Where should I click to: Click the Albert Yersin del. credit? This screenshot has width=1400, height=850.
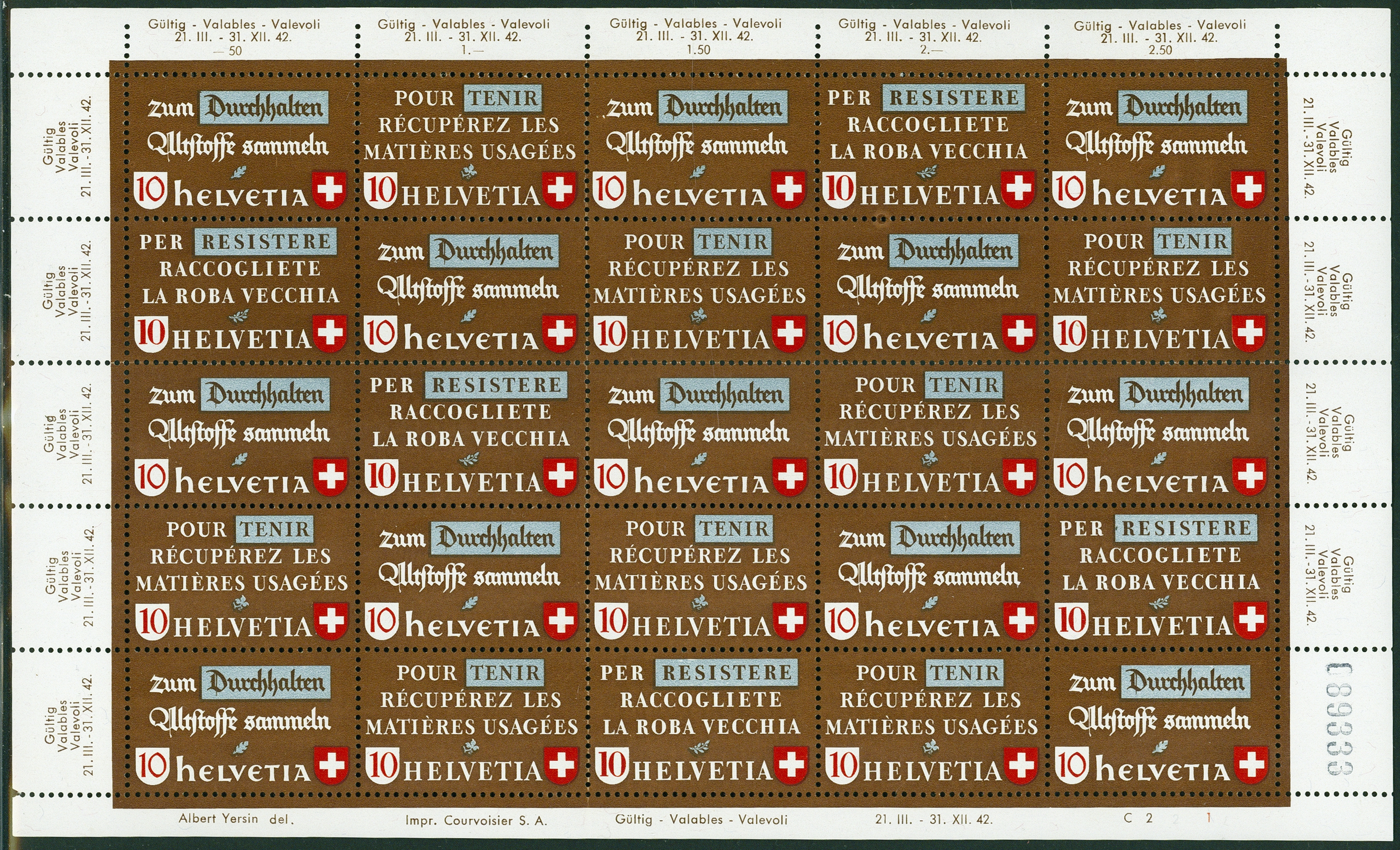(236, 819)
